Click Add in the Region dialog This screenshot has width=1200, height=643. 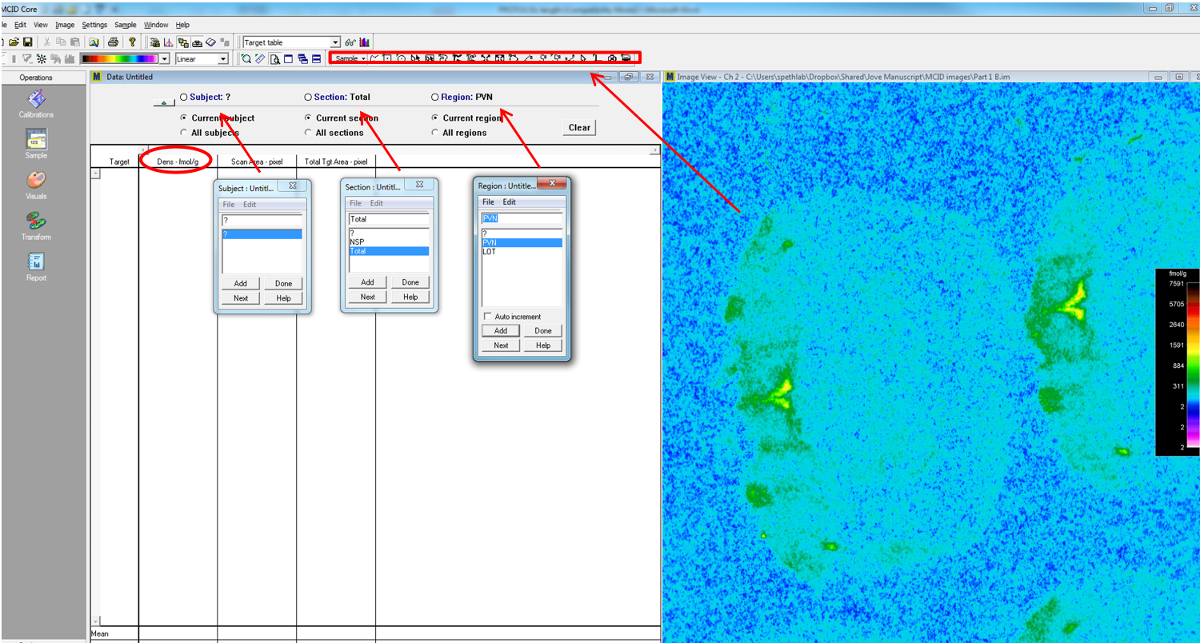click(x=501, y=330)
